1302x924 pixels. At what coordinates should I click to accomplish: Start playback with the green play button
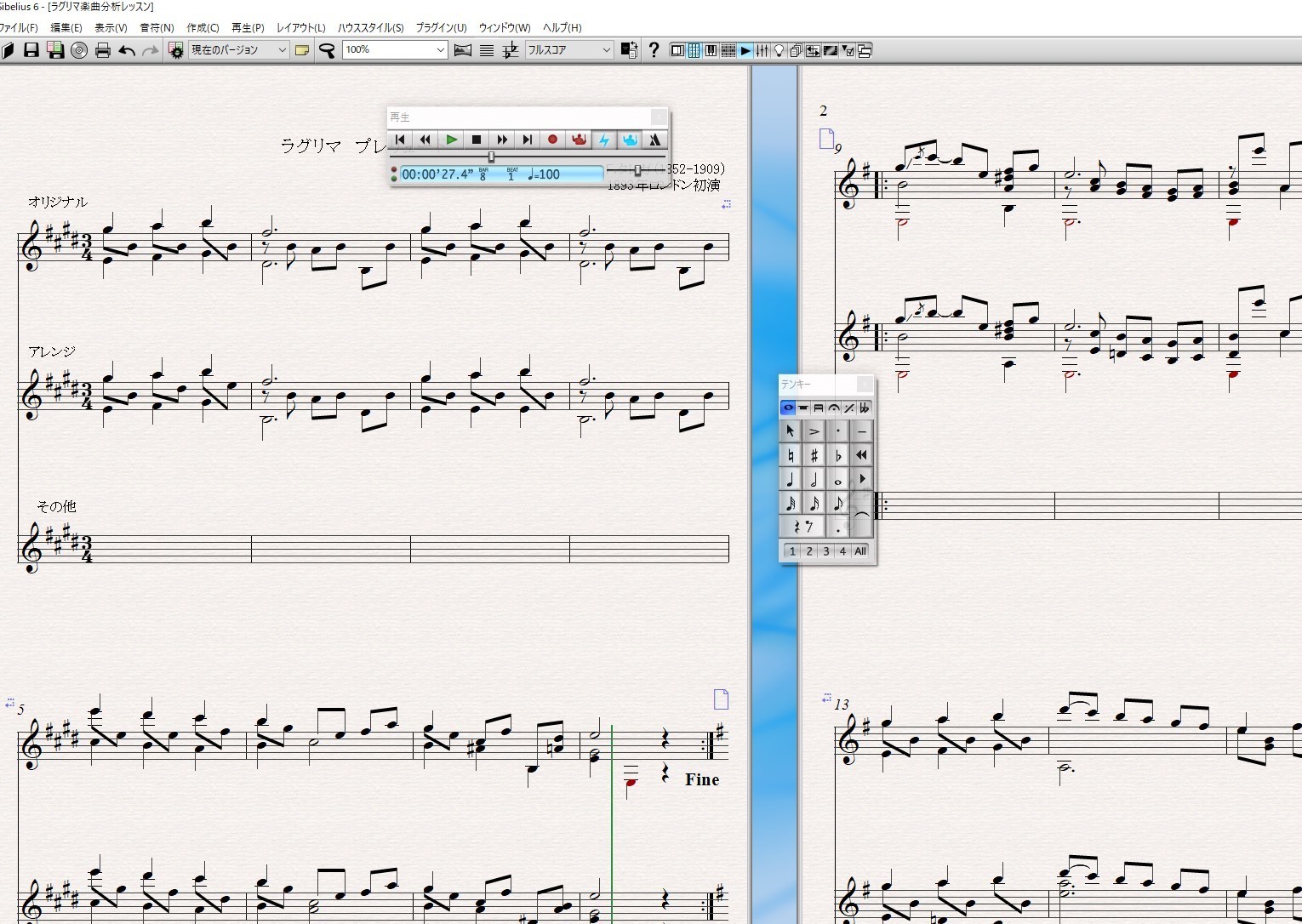pyautogui.click(x=452, y=140)
